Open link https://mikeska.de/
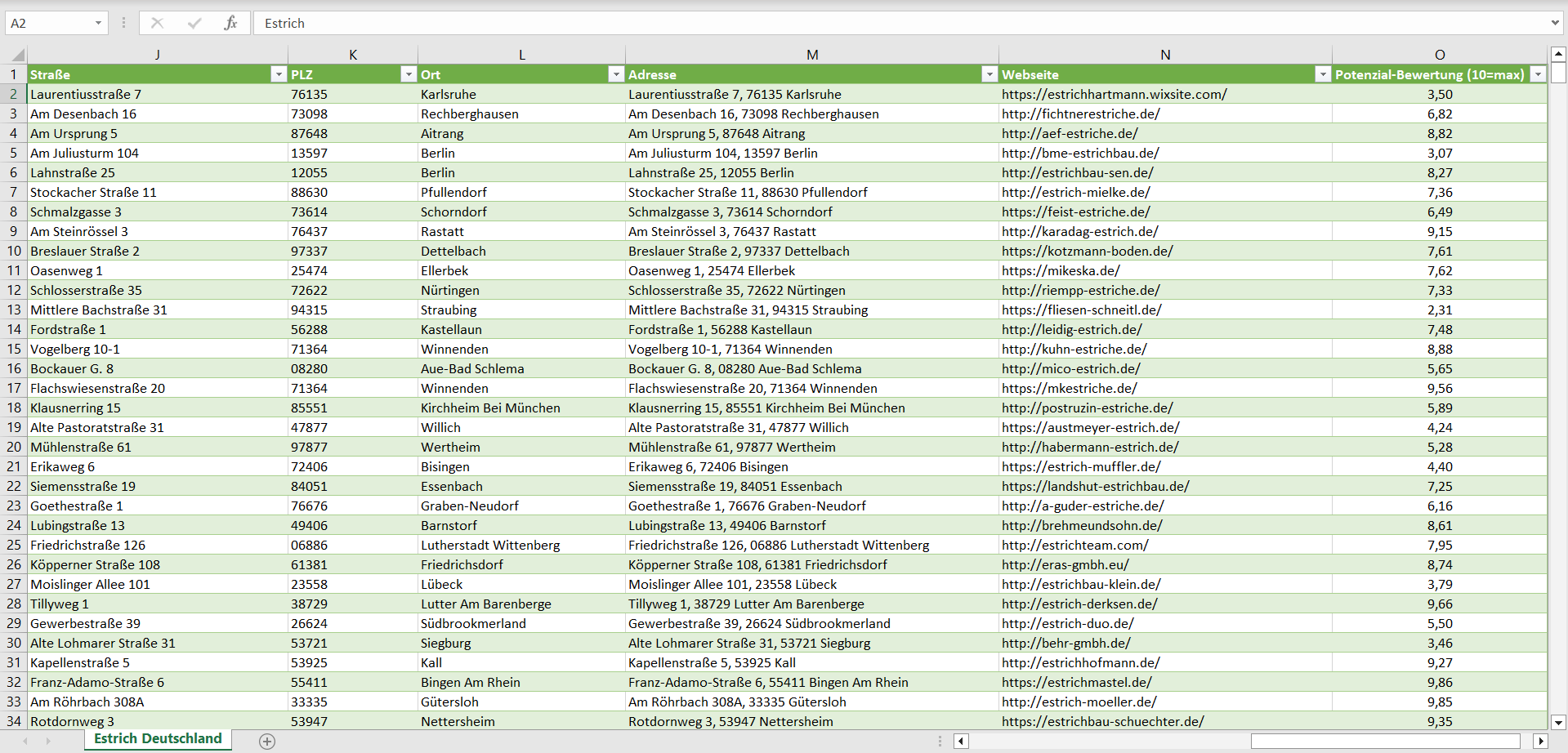The height and width of the screenshot is (753, 1568). [1061, 270]
